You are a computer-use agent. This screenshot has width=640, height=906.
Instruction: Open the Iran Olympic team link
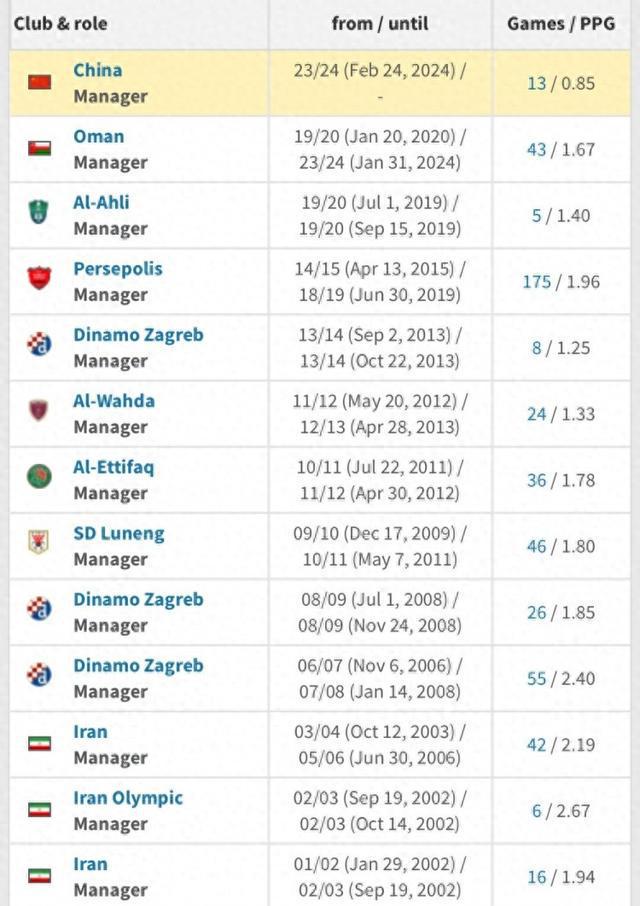click(x=128, y=798)
